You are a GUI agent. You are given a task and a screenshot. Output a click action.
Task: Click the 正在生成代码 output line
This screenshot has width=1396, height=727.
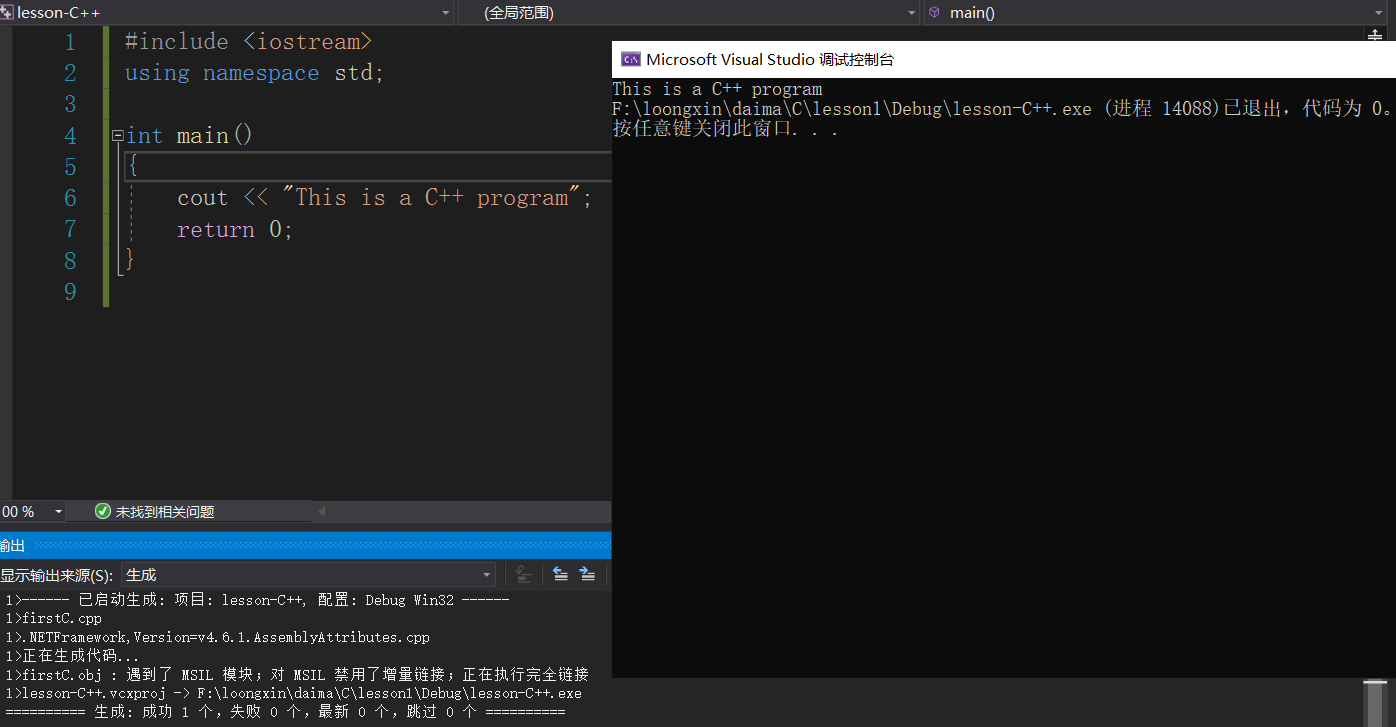tap(72, 656)
